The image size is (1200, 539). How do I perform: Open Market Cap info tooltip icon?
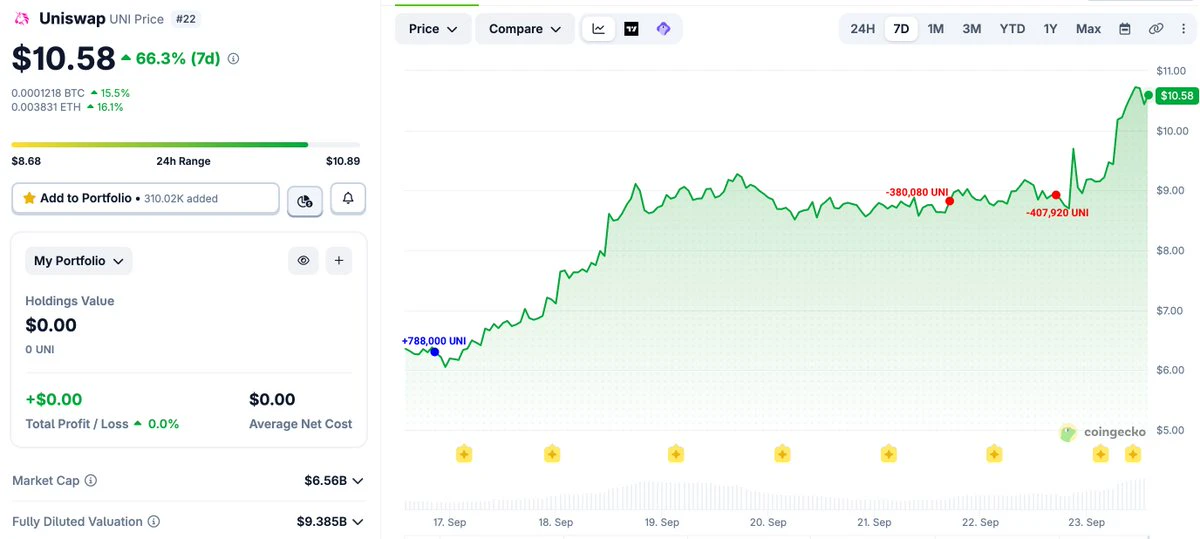pos(91,481)
